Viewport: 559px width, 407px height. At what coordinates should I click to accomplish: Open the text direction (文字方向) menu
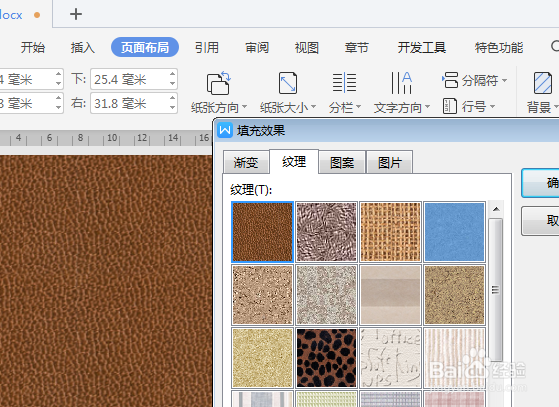[x=401, y=92]
